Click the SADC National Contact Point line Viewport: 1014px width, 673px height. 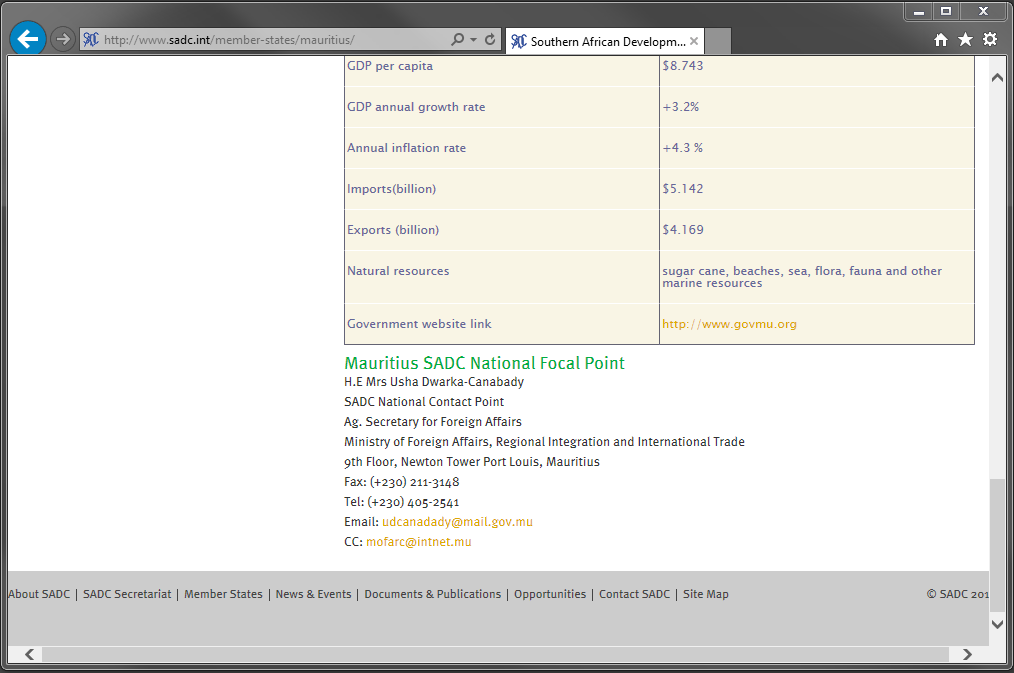coord(424,401)
